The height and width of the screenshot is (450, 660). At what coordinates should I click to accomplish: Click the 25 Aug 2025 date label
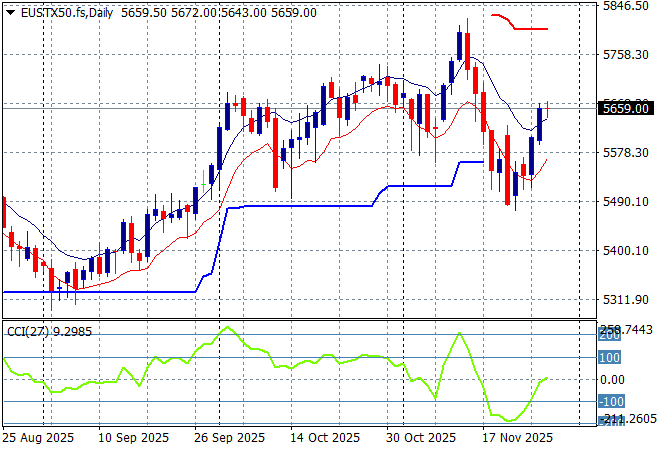click(x=38, y=438)
